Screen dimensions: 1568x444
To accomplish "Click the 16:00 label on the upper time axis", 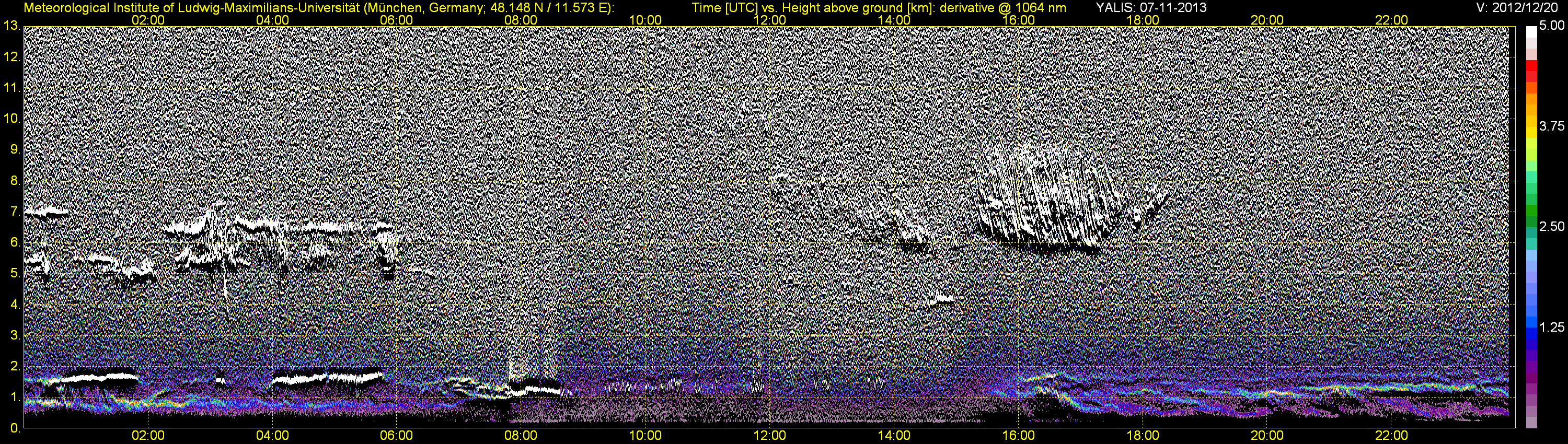I will (1018, 20).
